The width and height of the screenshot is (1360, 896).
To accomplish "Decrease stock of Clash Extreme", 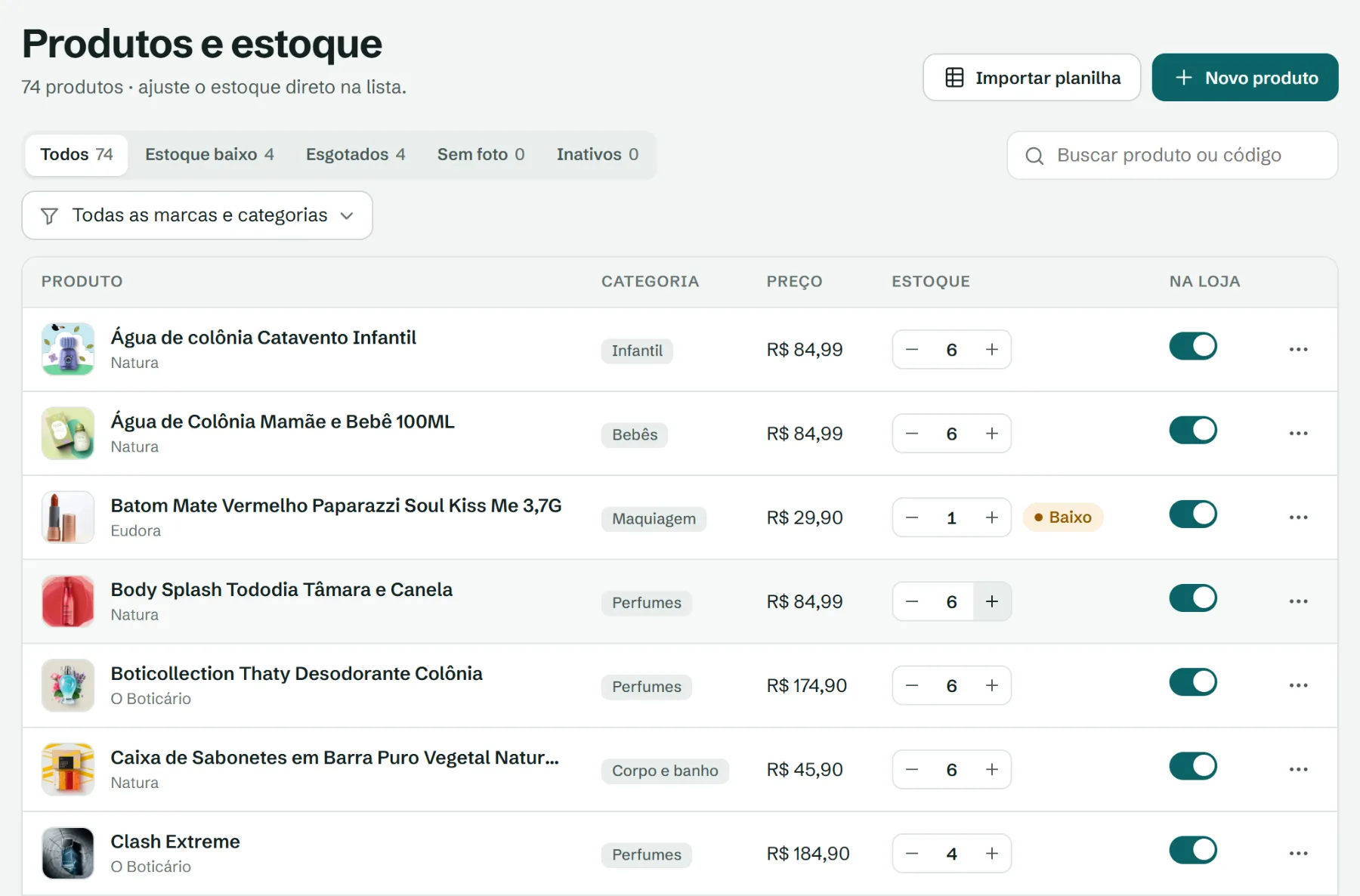I will pos(912,853).
